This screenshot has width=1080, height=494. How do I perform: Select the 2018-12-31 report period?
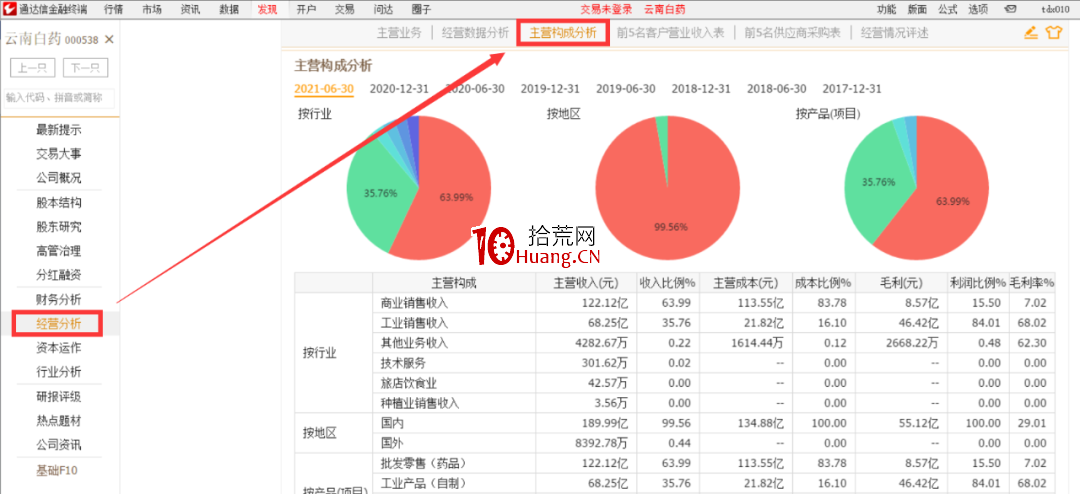[x=700, y=89]
